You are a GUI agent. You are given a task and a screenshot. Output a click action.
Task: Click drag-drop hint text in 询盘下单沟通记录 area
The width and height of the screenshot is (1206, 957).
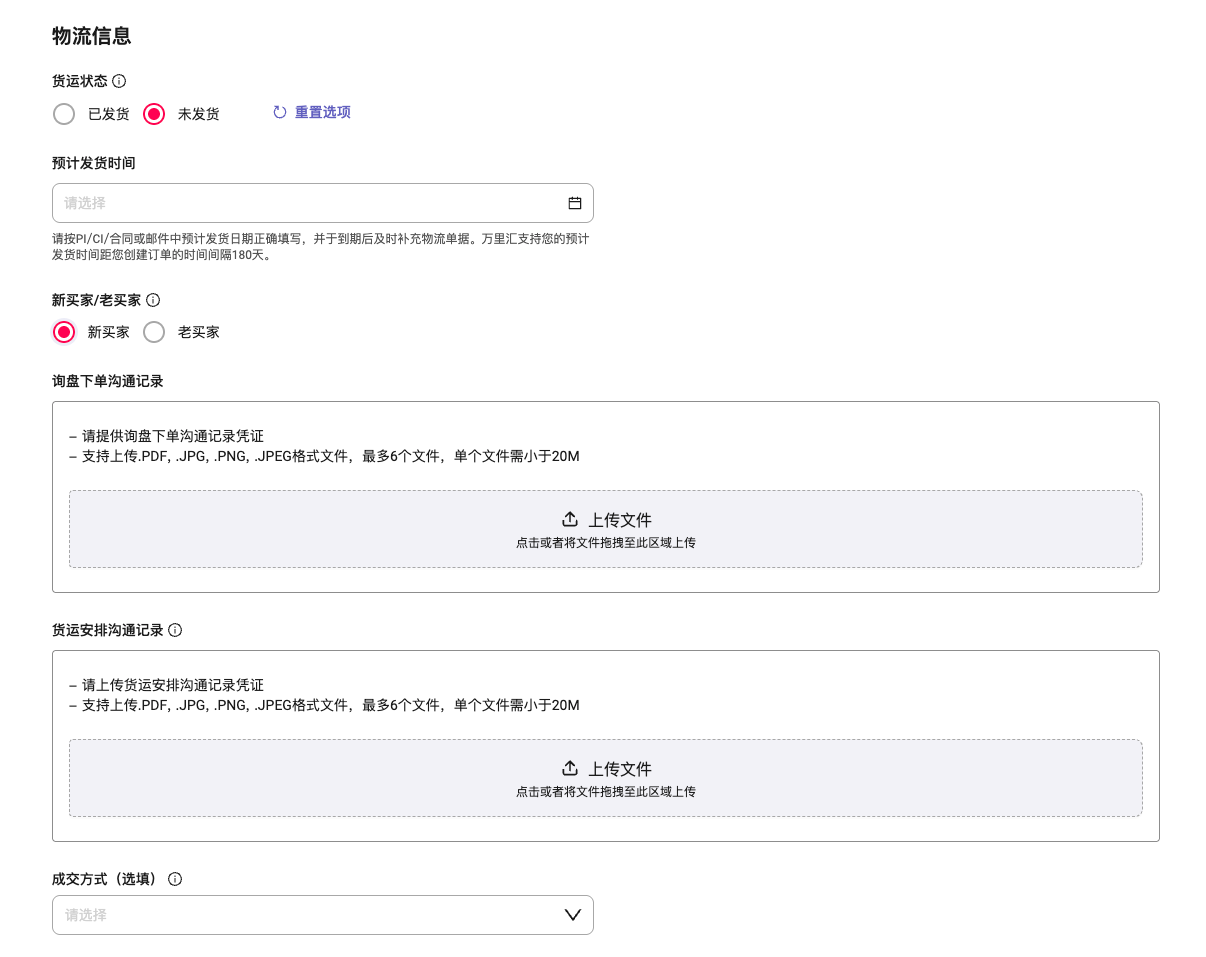coord(606,543)
